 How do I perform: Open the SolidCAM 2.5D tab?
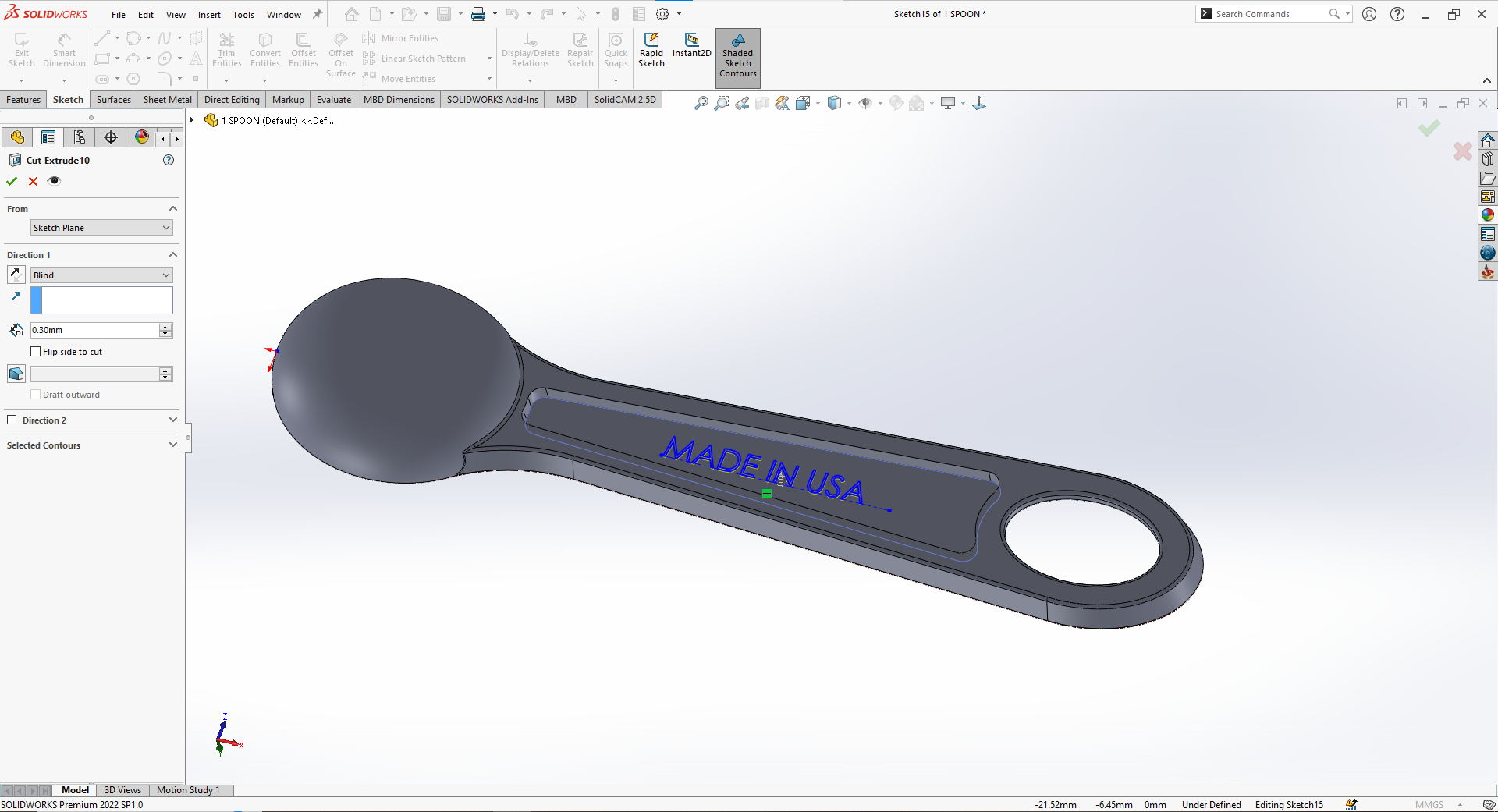[625, 100]
